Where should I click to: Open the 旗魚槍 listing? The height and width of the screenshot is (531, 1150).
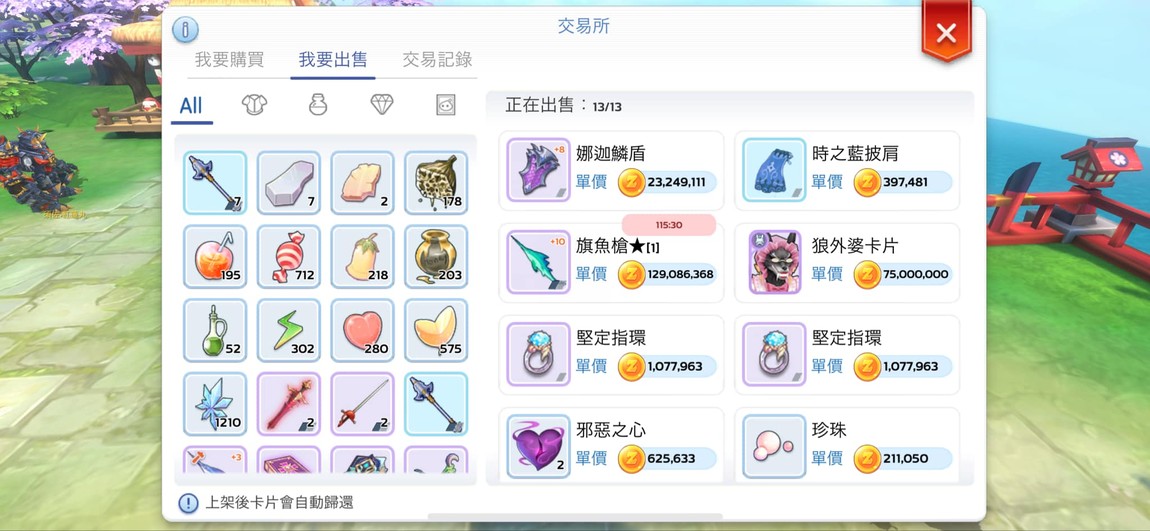611,263
